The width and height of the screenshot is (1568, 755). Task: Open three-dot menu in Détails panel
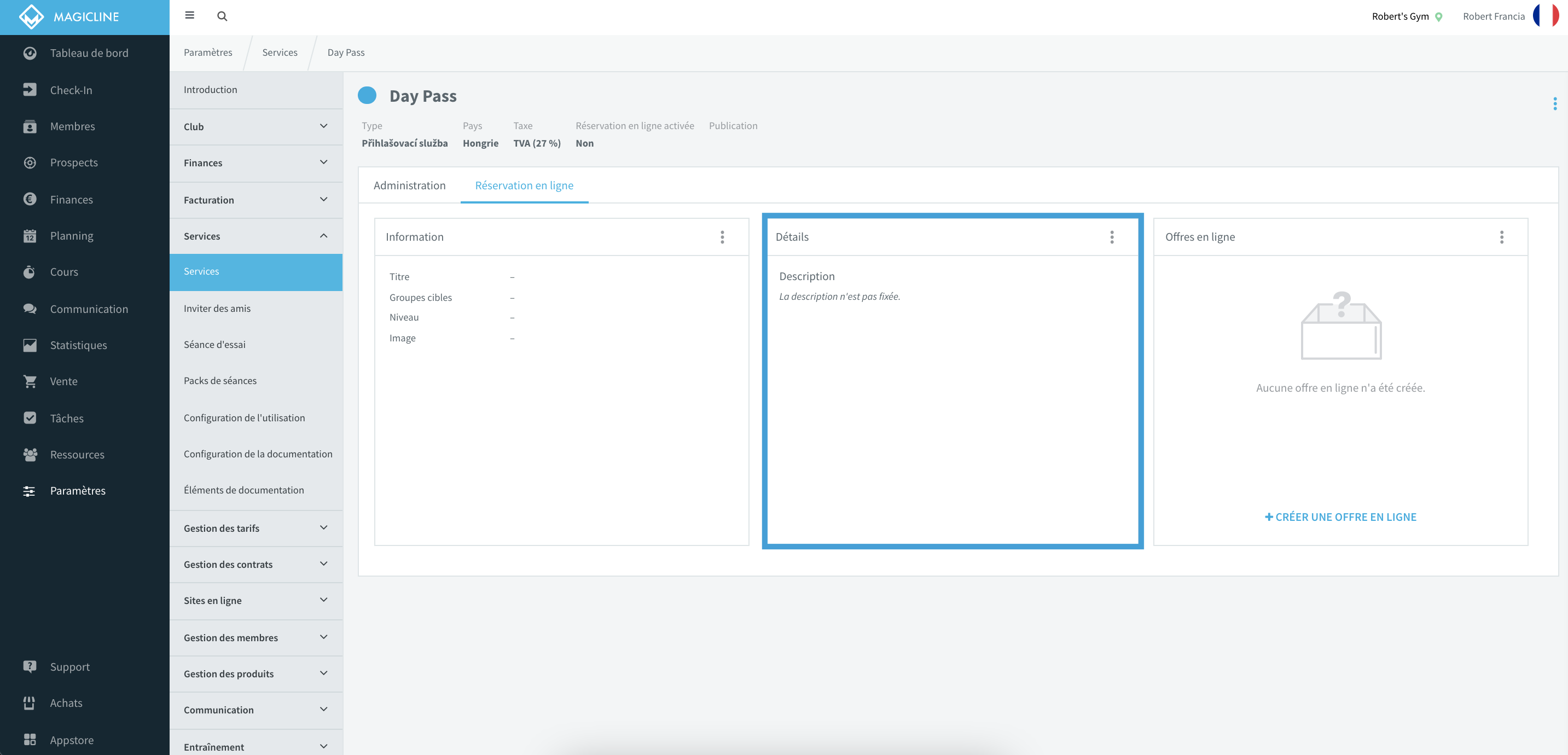coord(1112,237)
